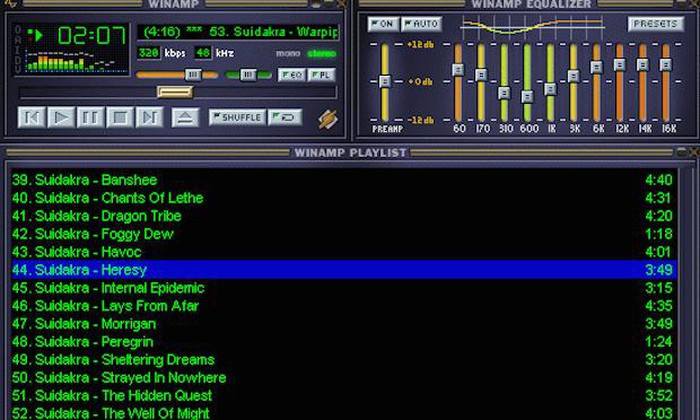Stop playback with the Stop button
The height and width of the screenshot is (420, 700).
121,118
